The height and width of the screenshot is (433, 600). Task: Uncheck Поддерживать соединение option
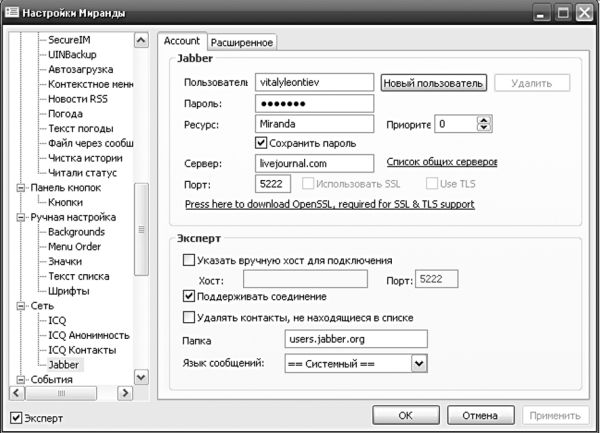click(x=190, y=297)
